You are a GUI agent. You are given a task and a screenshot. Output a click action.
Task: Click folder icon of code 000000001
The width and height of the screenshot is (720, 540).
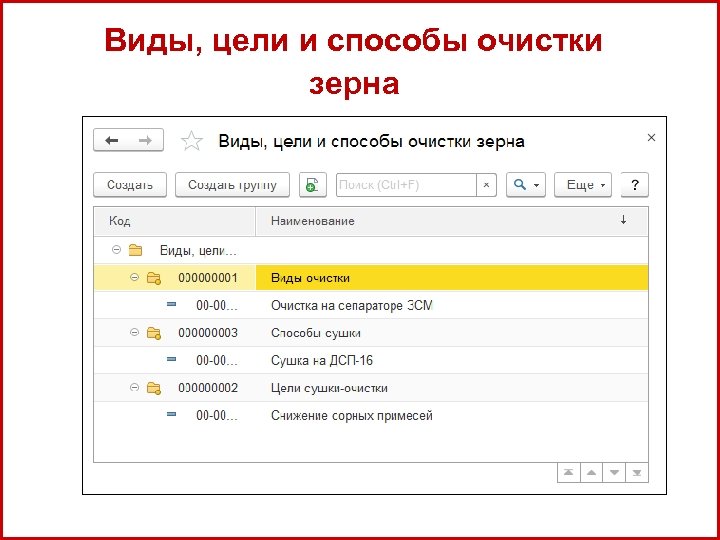click(154, 278)
